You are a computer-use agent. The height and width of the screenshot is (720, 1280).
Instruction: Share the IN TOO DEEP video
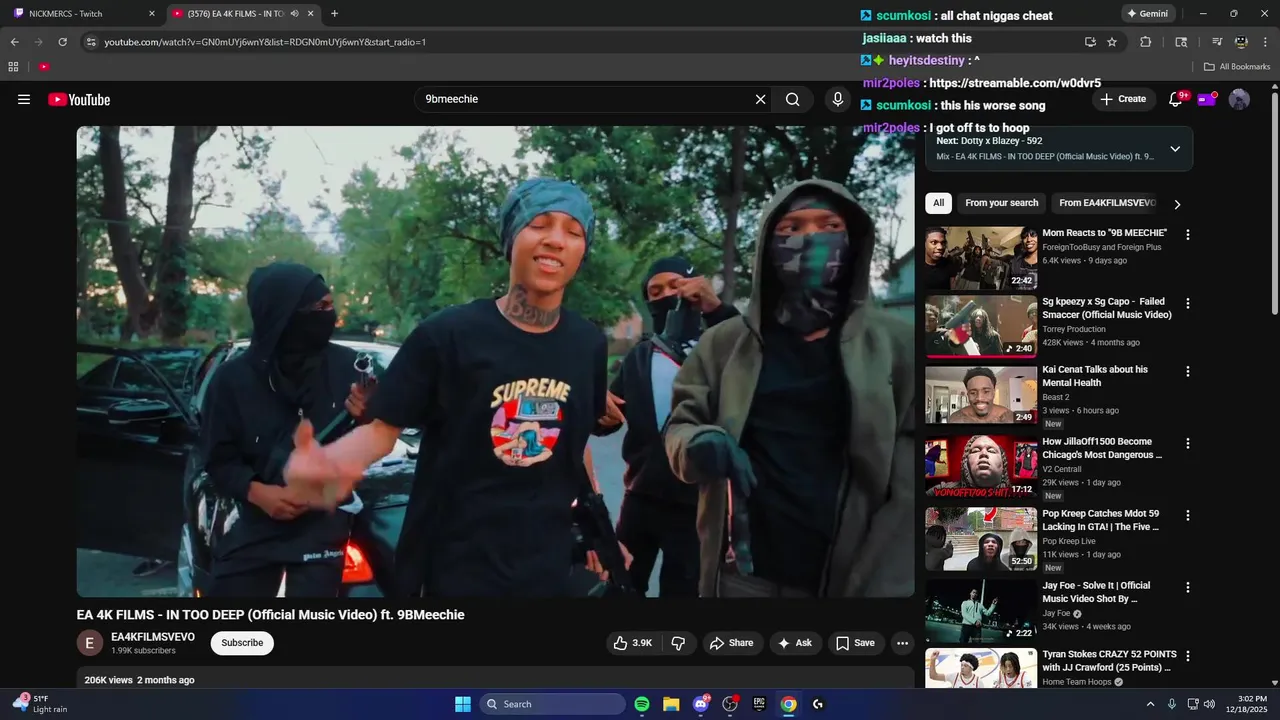(x=731, y=643)
